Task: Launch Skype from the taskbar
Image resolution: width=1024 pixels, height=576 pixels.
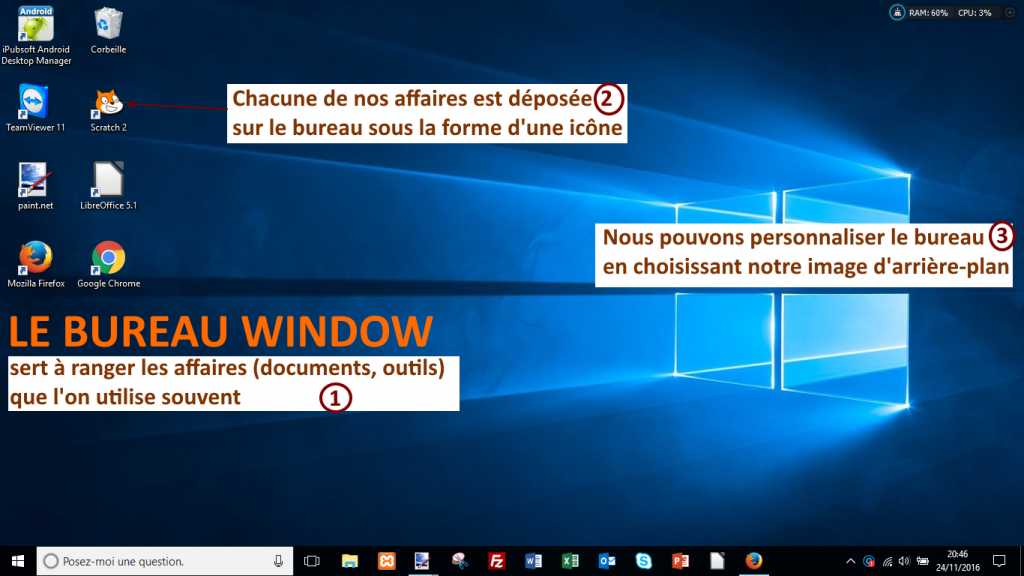Action: tap(643, 561)
